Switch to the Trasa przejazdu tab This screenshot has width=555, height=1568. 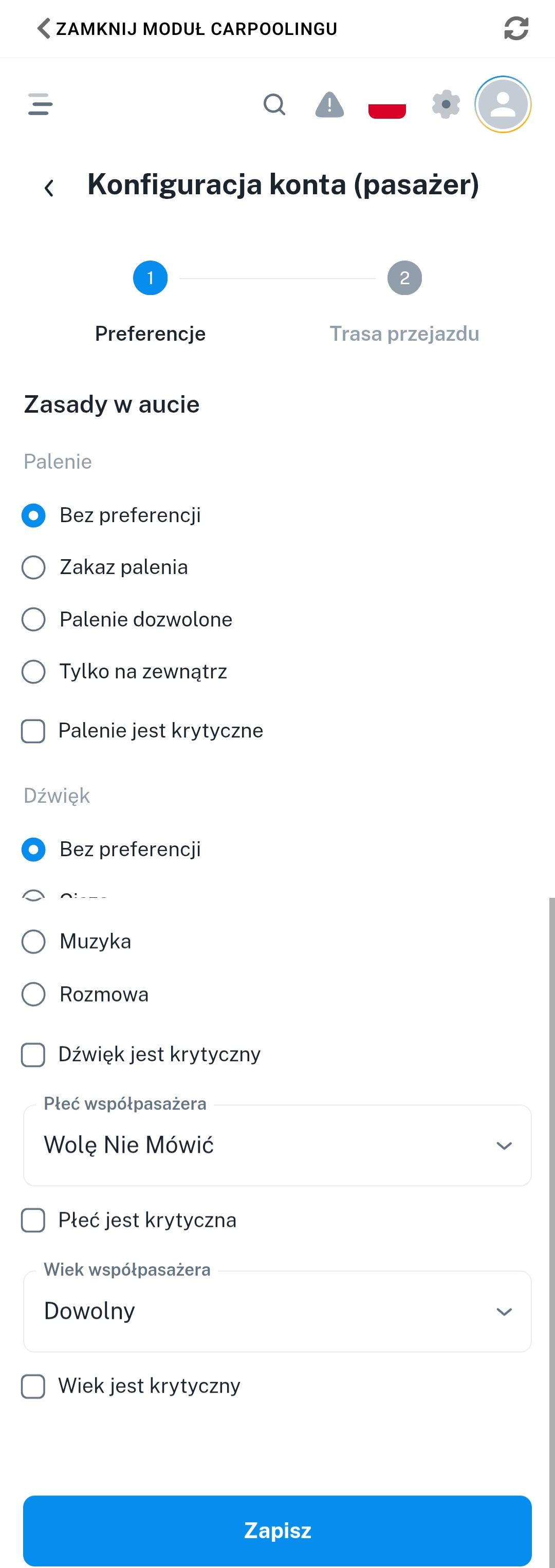[405, 334]
